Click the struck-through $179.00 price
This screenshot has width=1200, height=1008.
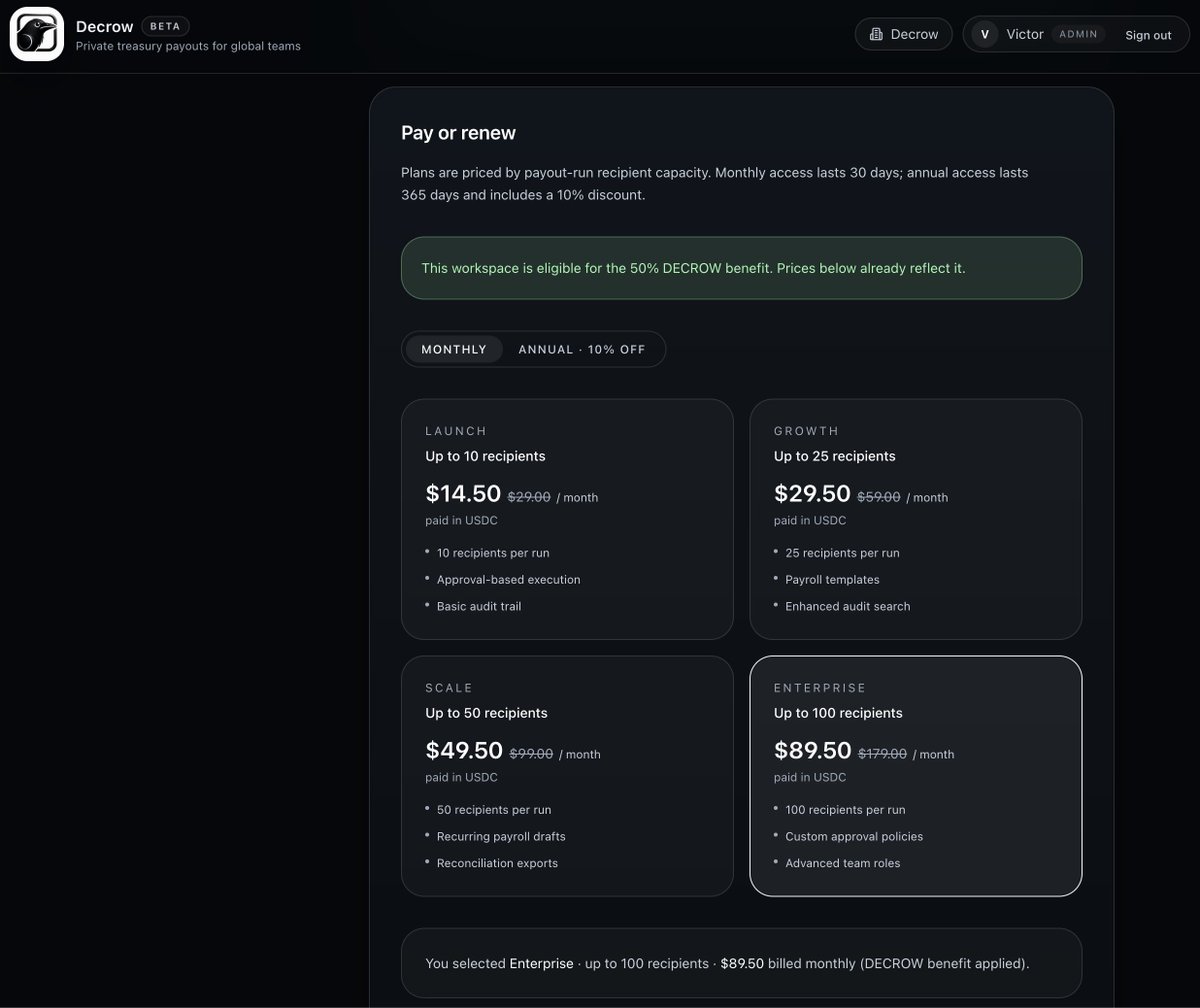[882, 753]
